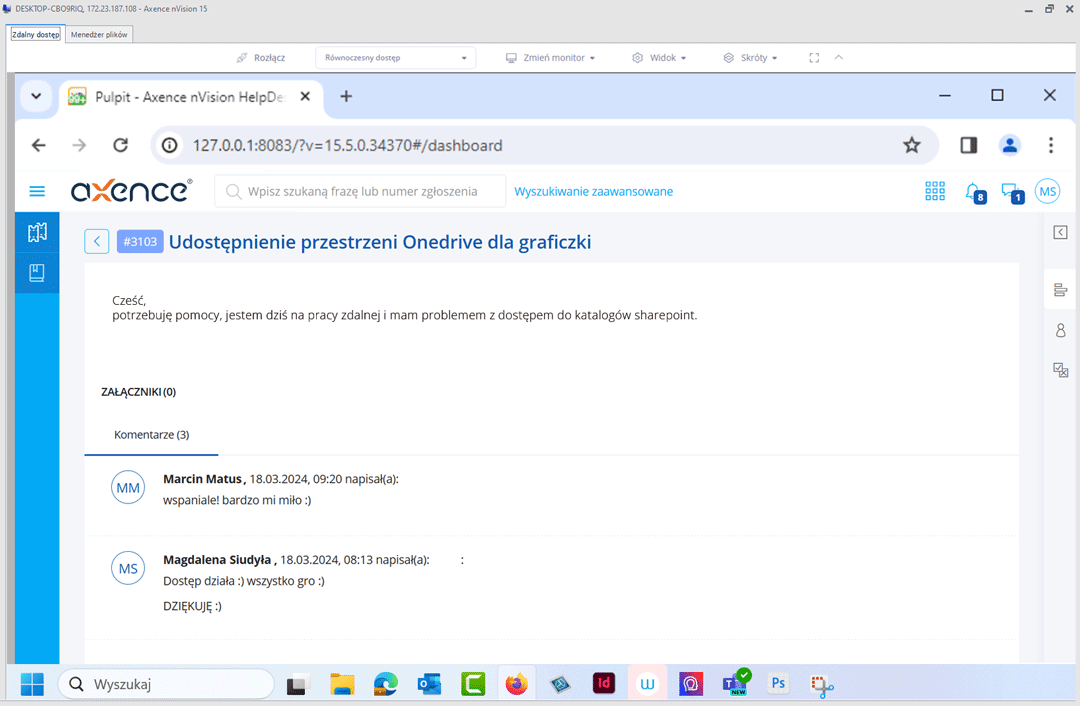Open the ticket details panel icon
The image size is (1080, 706).
1060,289
